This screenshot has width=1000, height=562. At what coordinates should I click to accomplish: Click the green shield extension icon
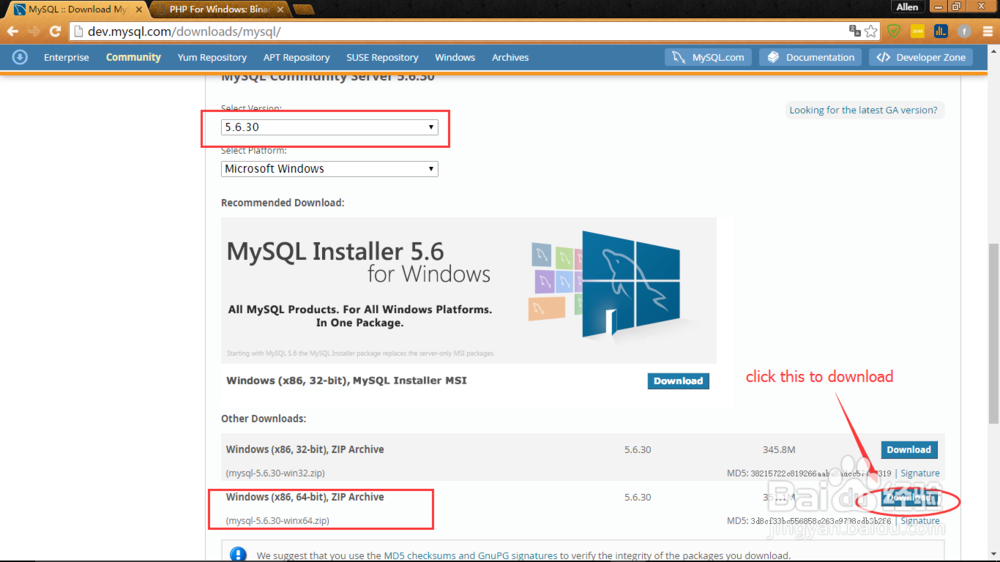(893, 31)
